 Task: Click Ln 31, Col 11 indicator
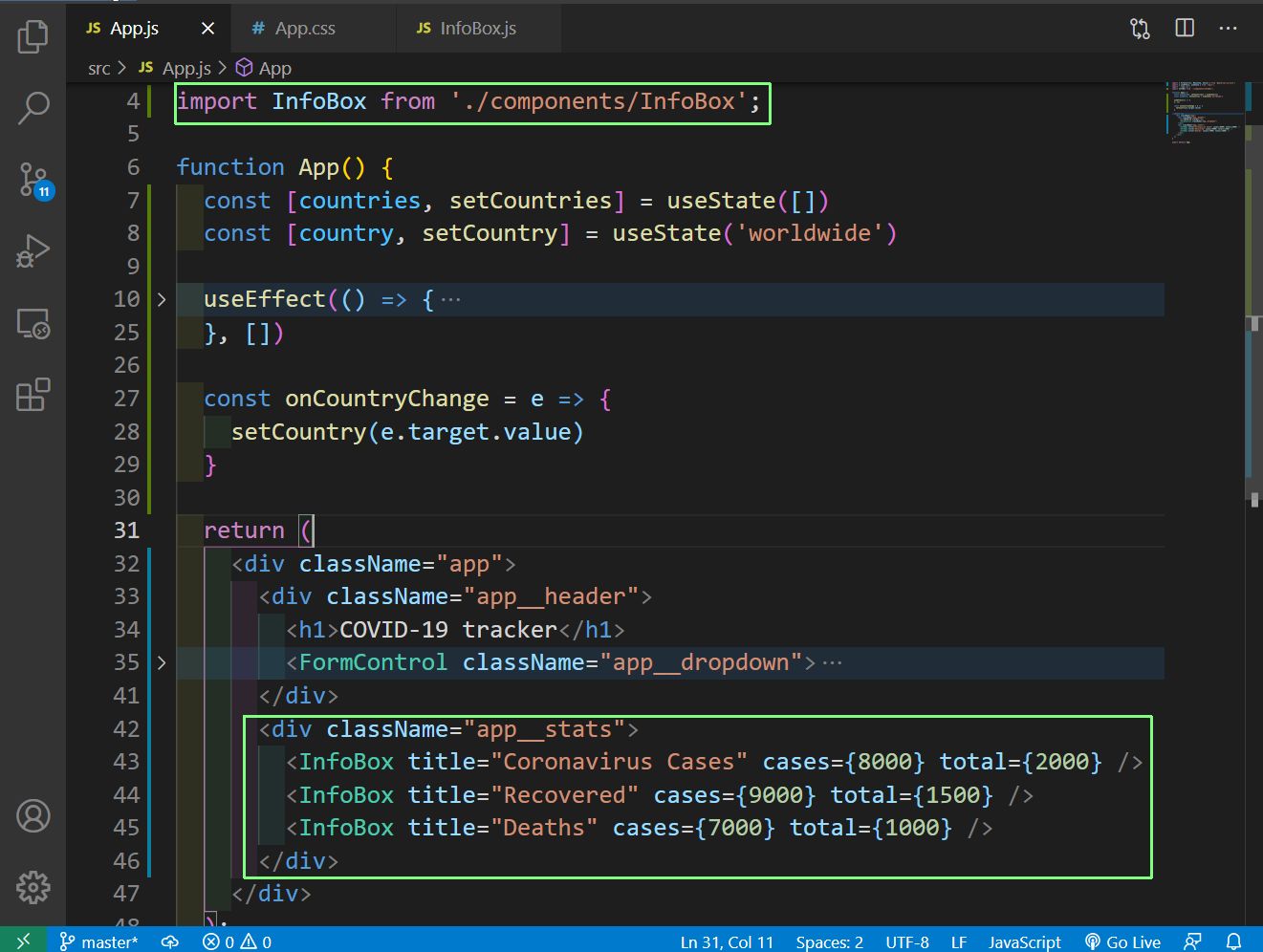pos(727,941)
